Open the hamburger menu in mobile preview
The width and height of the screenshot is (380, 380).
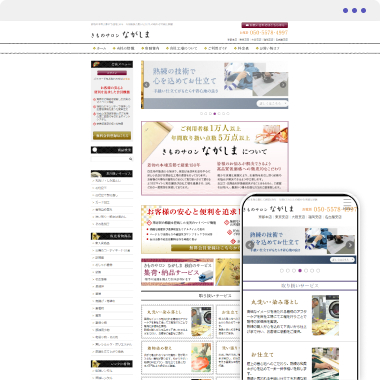click(347, 202)
